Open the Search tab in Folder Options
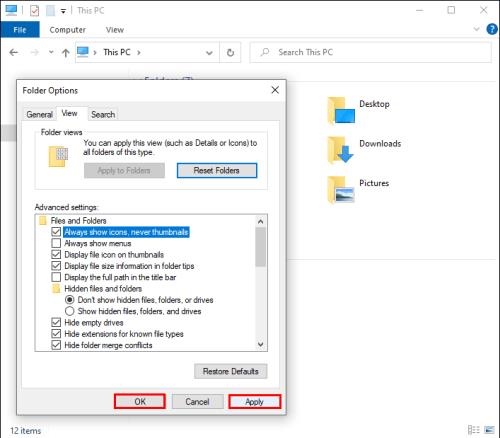This screenshot has height=438, width=500. [103, 114]
